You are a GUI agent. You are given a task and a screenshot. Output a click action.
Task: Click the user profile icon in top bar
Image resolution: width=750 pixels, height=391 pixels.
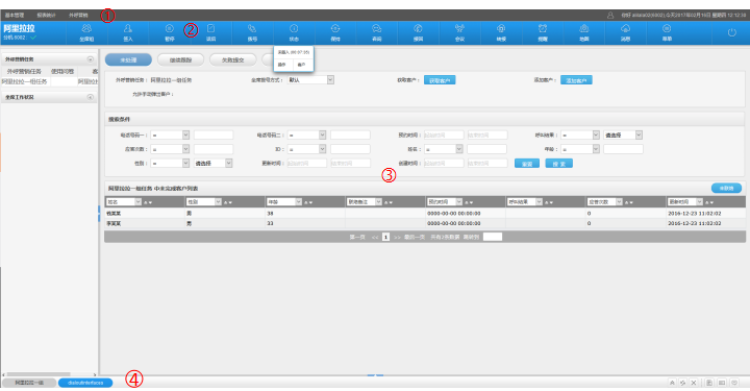tap(610, 15)
